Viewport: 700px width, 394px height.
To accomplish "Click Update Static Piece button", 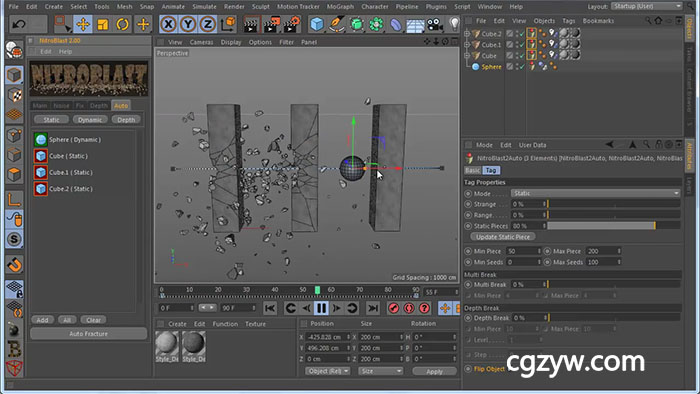I will click(503, 237).
